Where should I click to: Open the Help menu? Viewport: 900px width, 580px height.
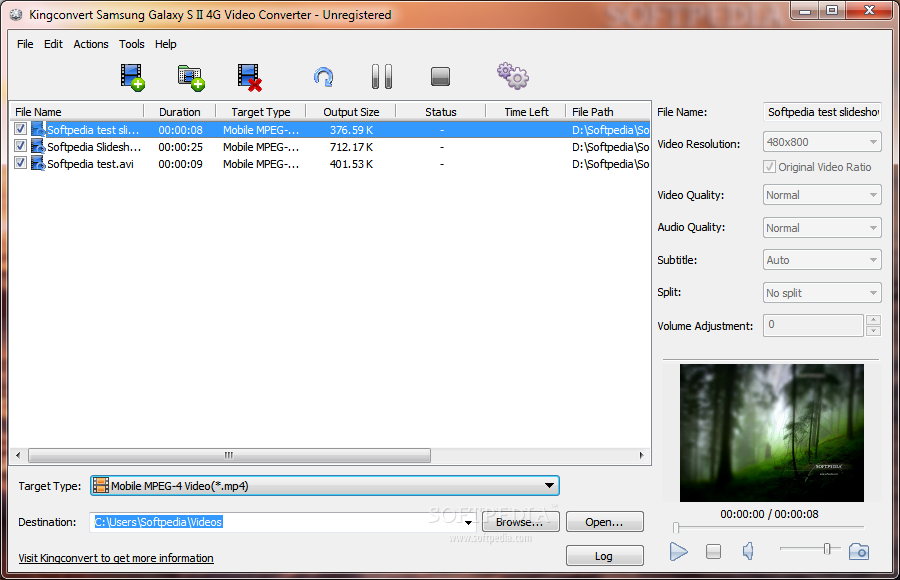pos(165,44)
